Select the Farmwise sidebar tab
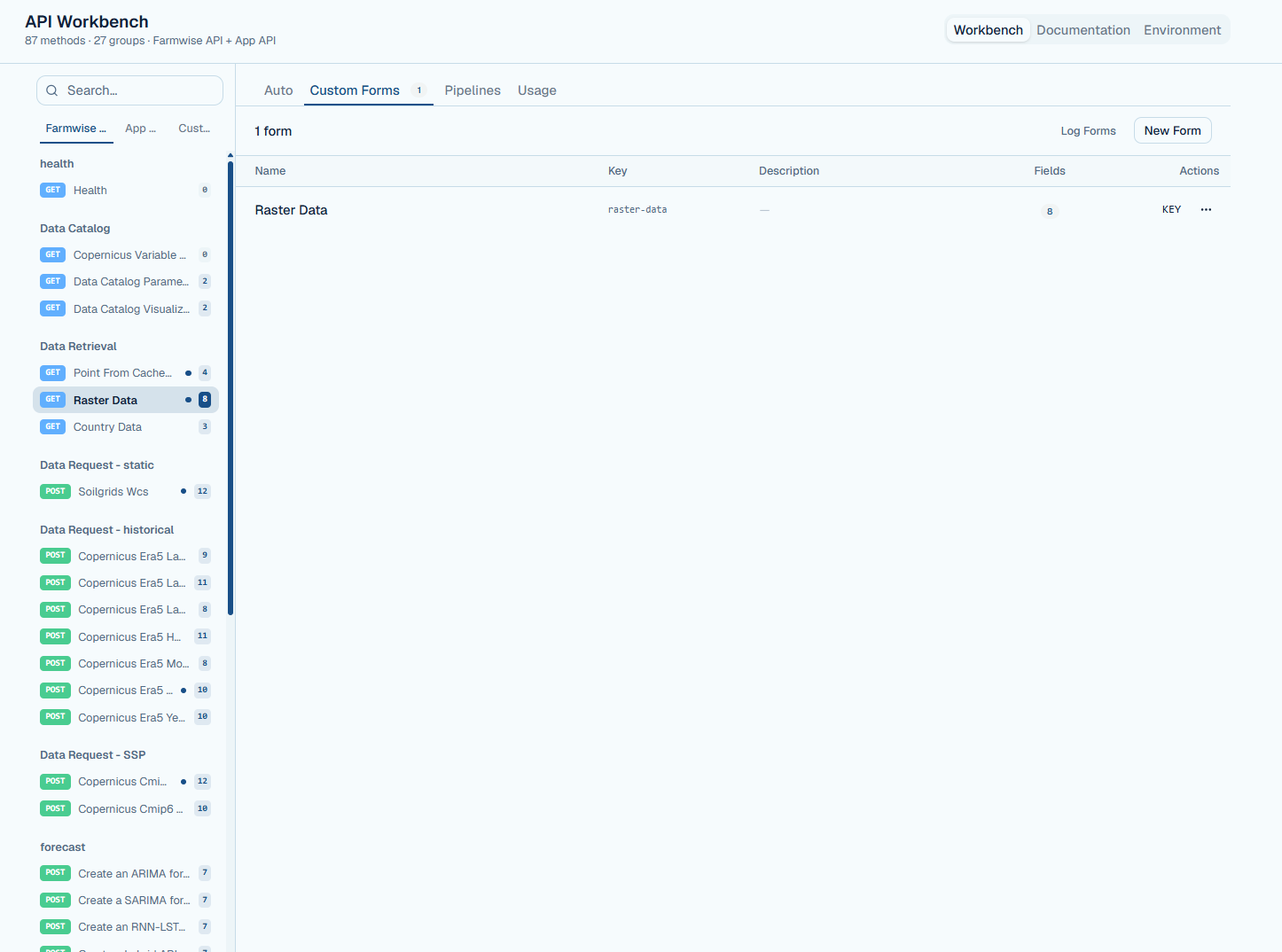This screenshot has height=952, width=1282. pyautogui.click(x=76, y=129)
